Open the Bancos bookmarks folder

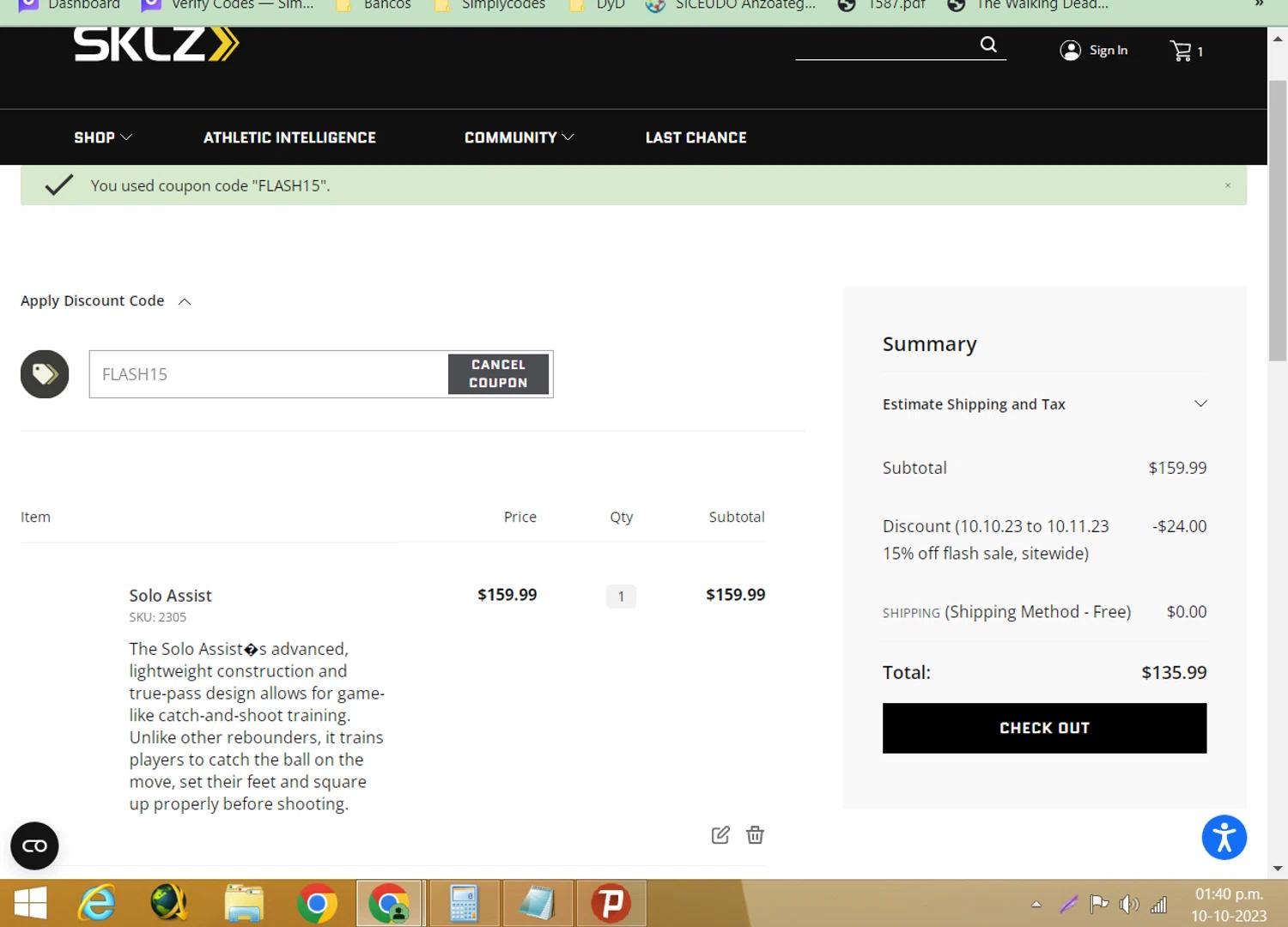374,5
